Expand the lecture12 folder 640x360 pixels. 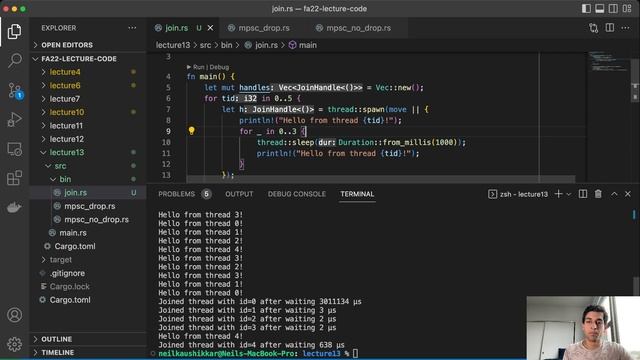pyautogui.click(x=88, y=139)
